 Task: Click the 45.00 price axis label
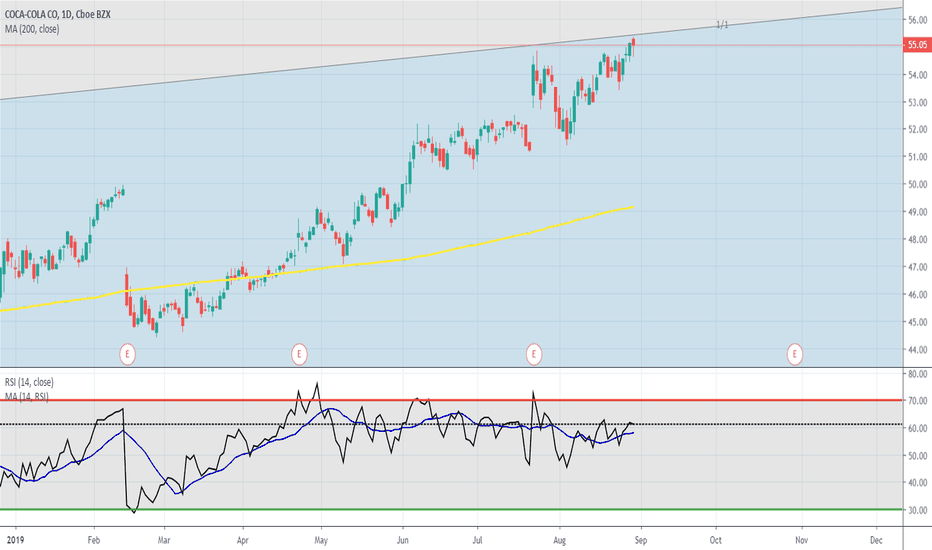tap(918, 322)
